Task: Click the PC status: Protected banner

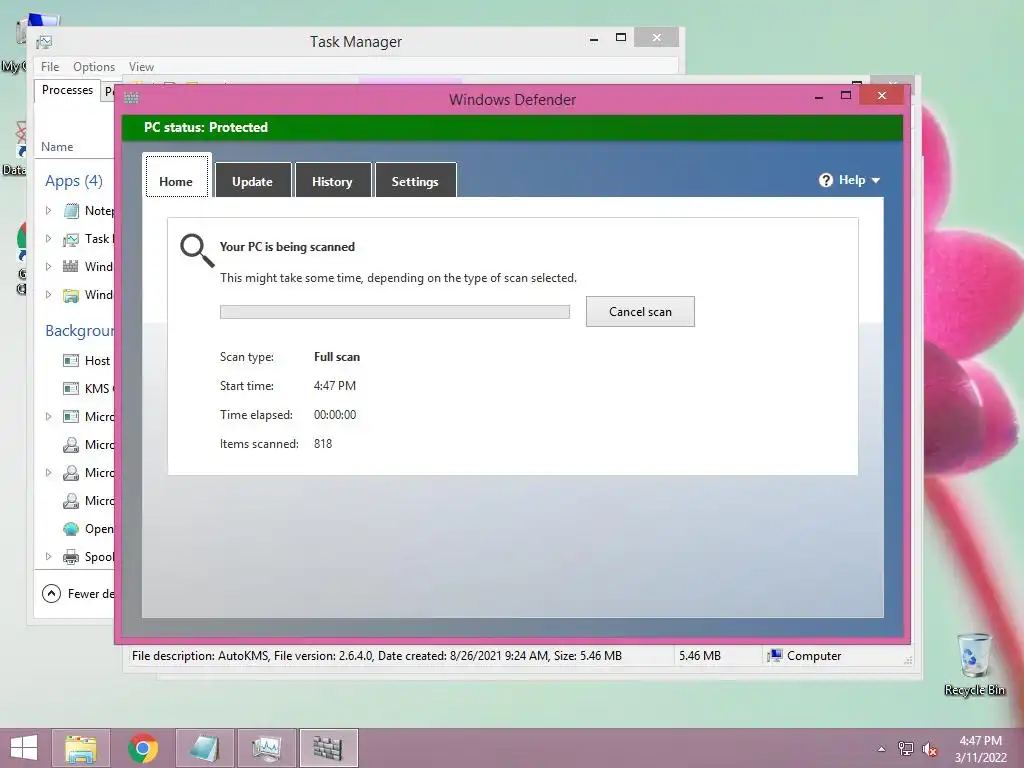Action: [x=512, y=127]
